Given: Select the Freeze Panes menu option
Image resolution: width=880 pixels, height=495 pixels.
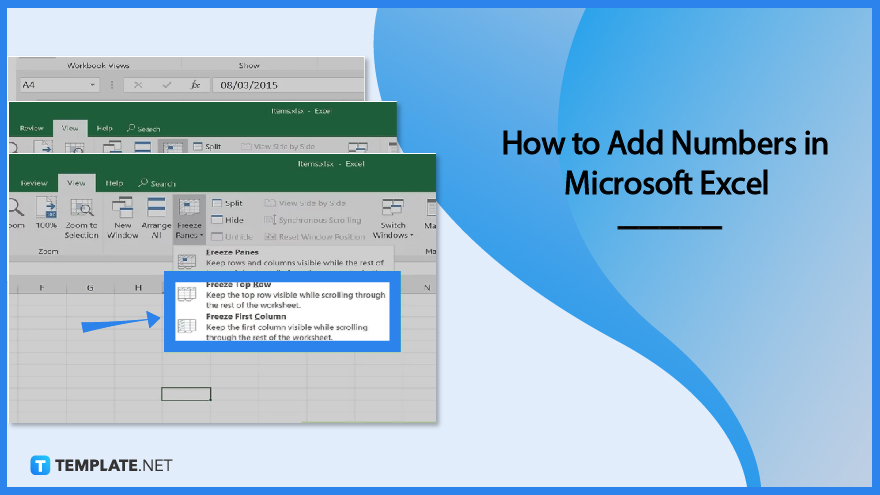Looking at the screenshot, I should click(x=283, y=258).
